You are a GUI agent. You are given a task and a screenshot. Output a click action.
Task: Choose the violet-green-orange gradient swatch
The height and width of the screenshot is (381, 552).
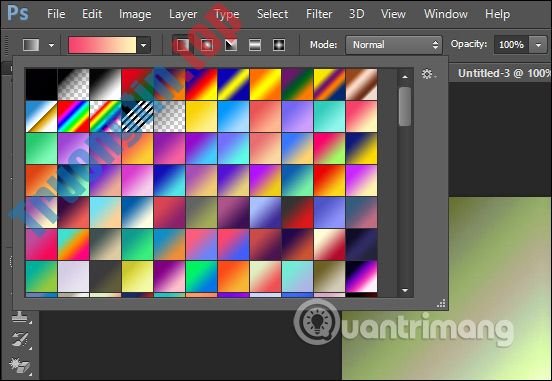[297, 85]
